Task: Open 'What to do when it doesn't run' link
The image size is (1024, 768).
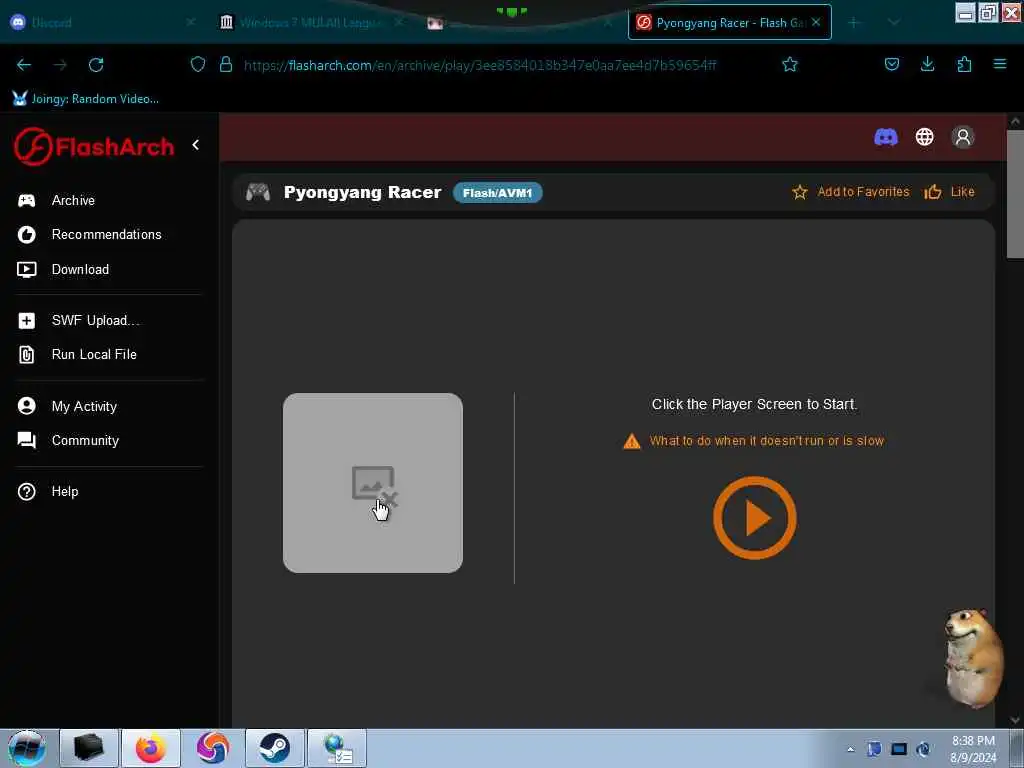Action: coord(766,441)
